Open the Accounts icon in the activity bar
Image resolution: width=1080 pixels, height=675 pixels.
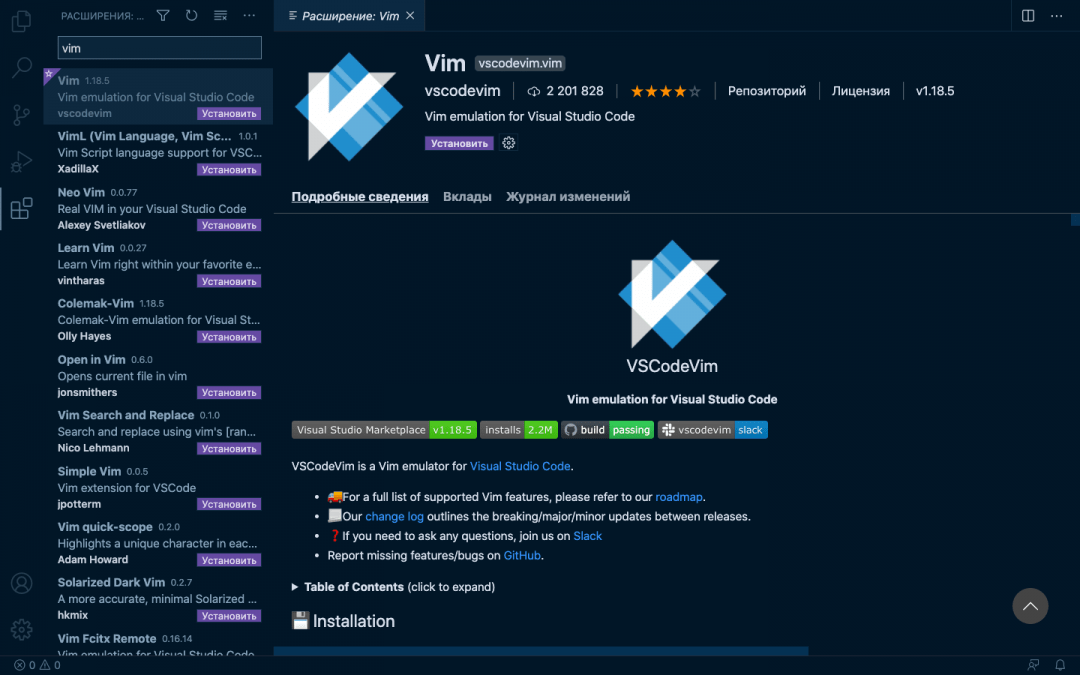tap(21, 583)
